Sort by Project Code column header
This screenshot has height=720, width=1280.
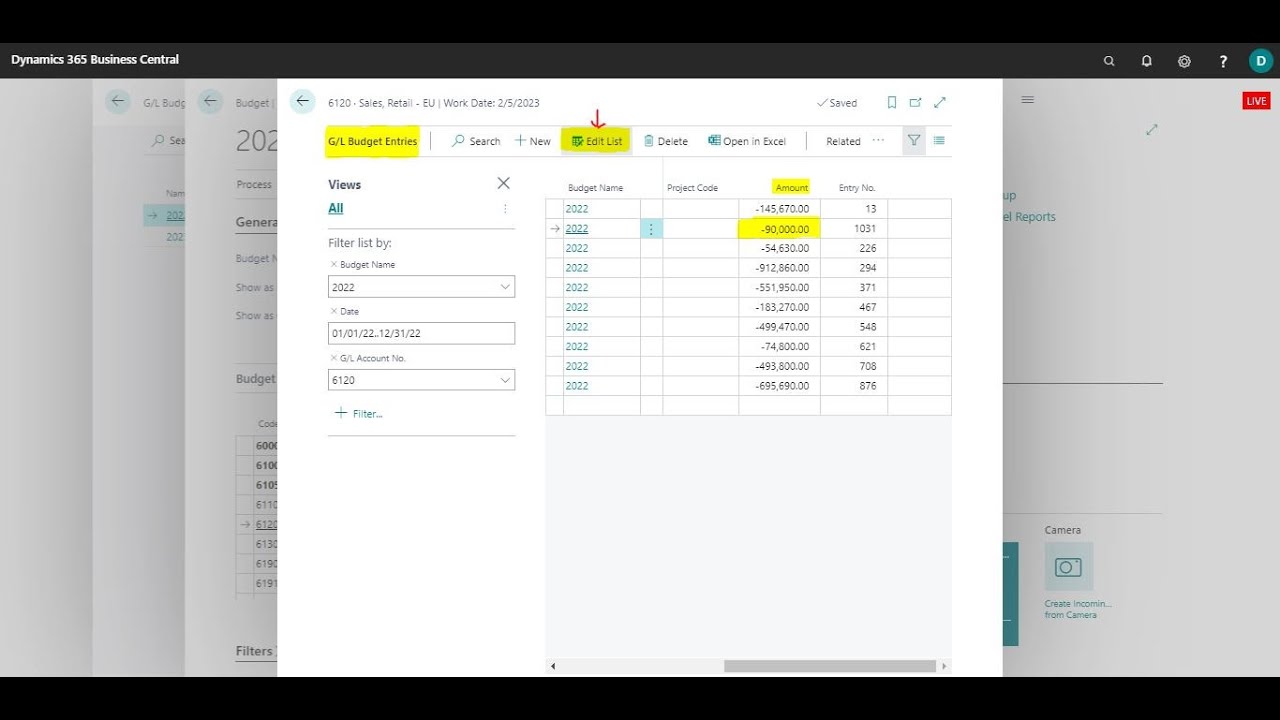(692, 188)
